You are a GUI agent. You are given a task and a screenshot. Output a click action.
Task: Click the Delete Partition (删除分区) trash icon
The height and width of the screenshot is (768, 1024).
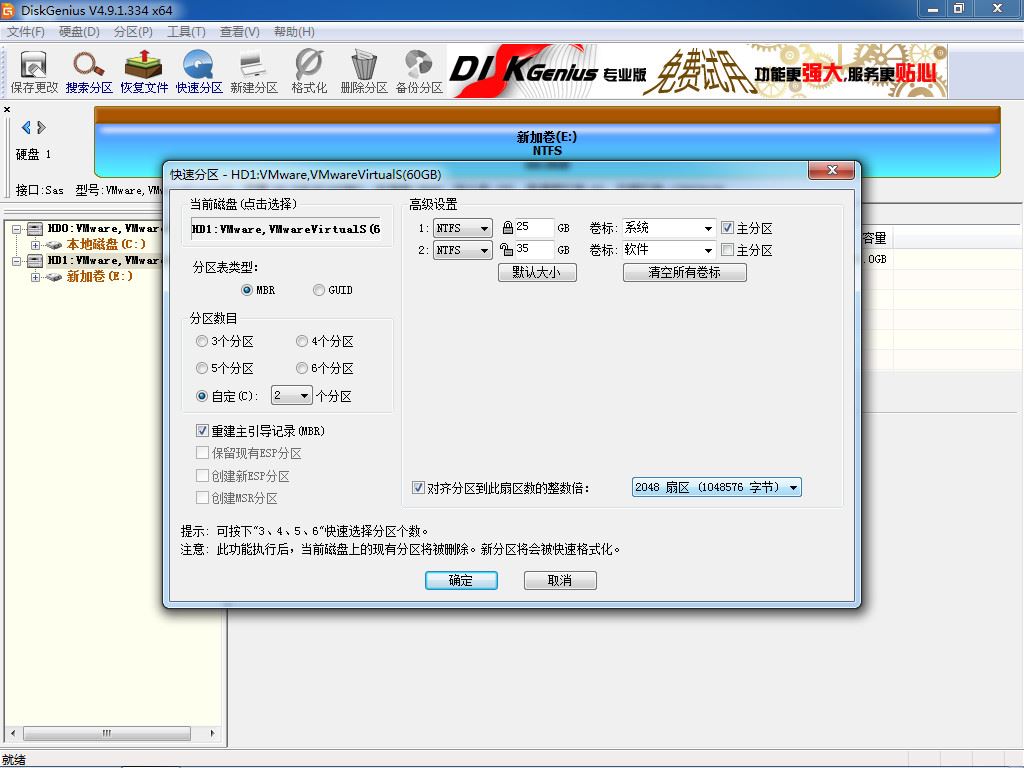pyautogui.click(x=364, y=72)
